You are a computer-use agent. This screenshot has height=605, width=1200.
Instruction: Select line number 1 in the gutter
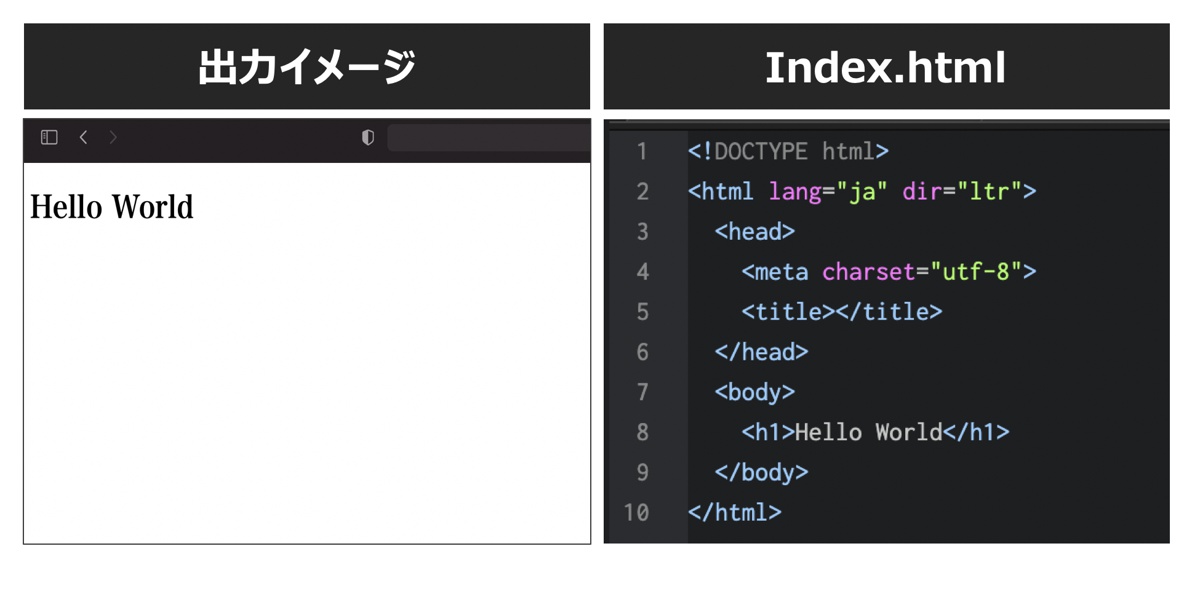pyautogui.click(x=643, y=151)
